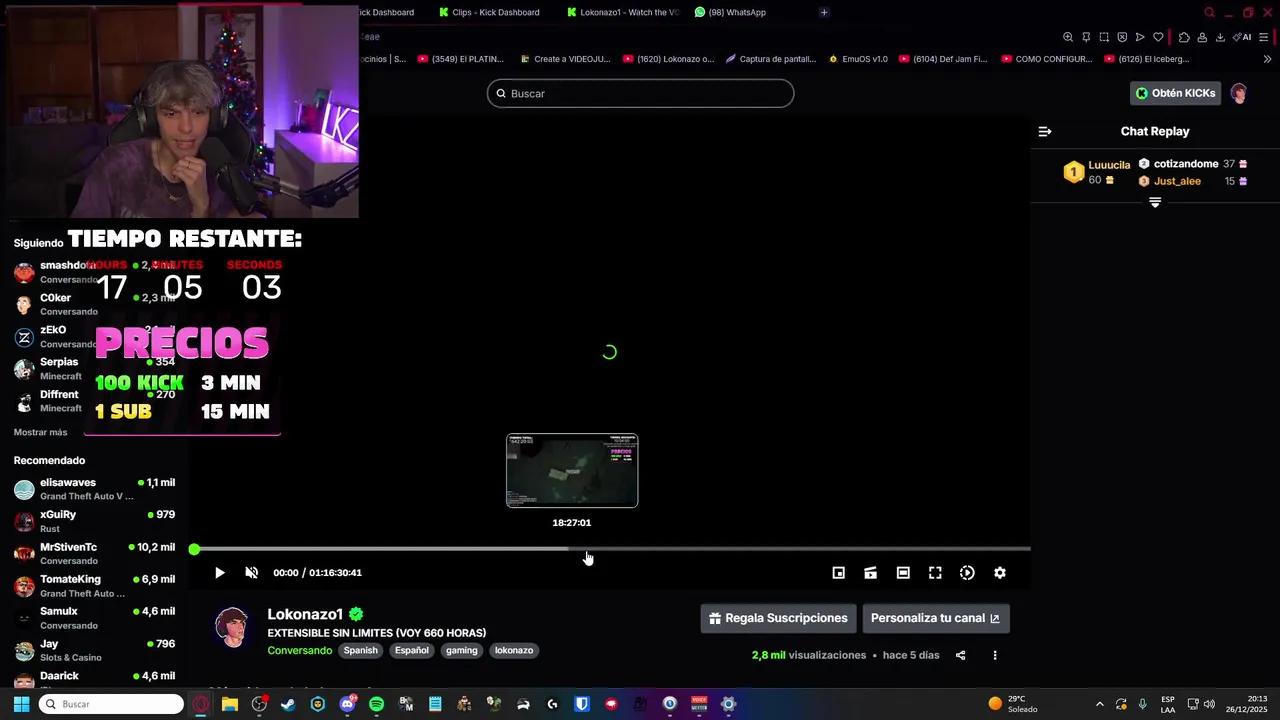Open the browser easy setup menu icon
The height and width of the screenshot is (720, 1280).
click(1264, 37)
